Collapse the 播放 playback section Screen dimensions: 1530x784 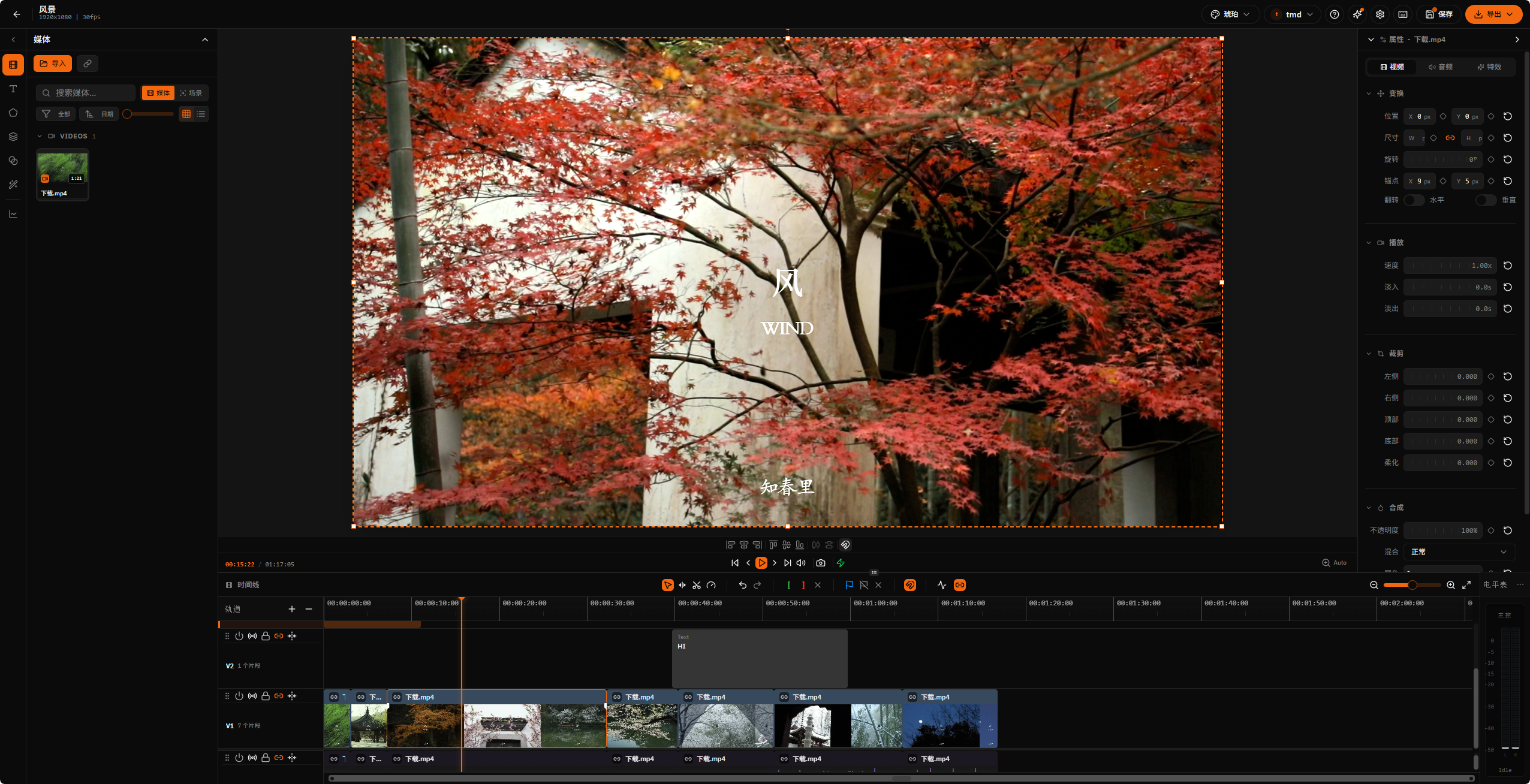[x=1369, y=243]
